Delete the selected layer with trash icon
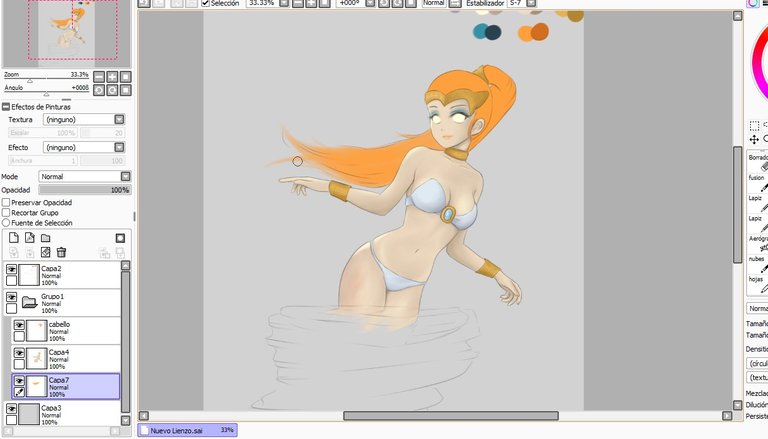 tap(61, 252)
